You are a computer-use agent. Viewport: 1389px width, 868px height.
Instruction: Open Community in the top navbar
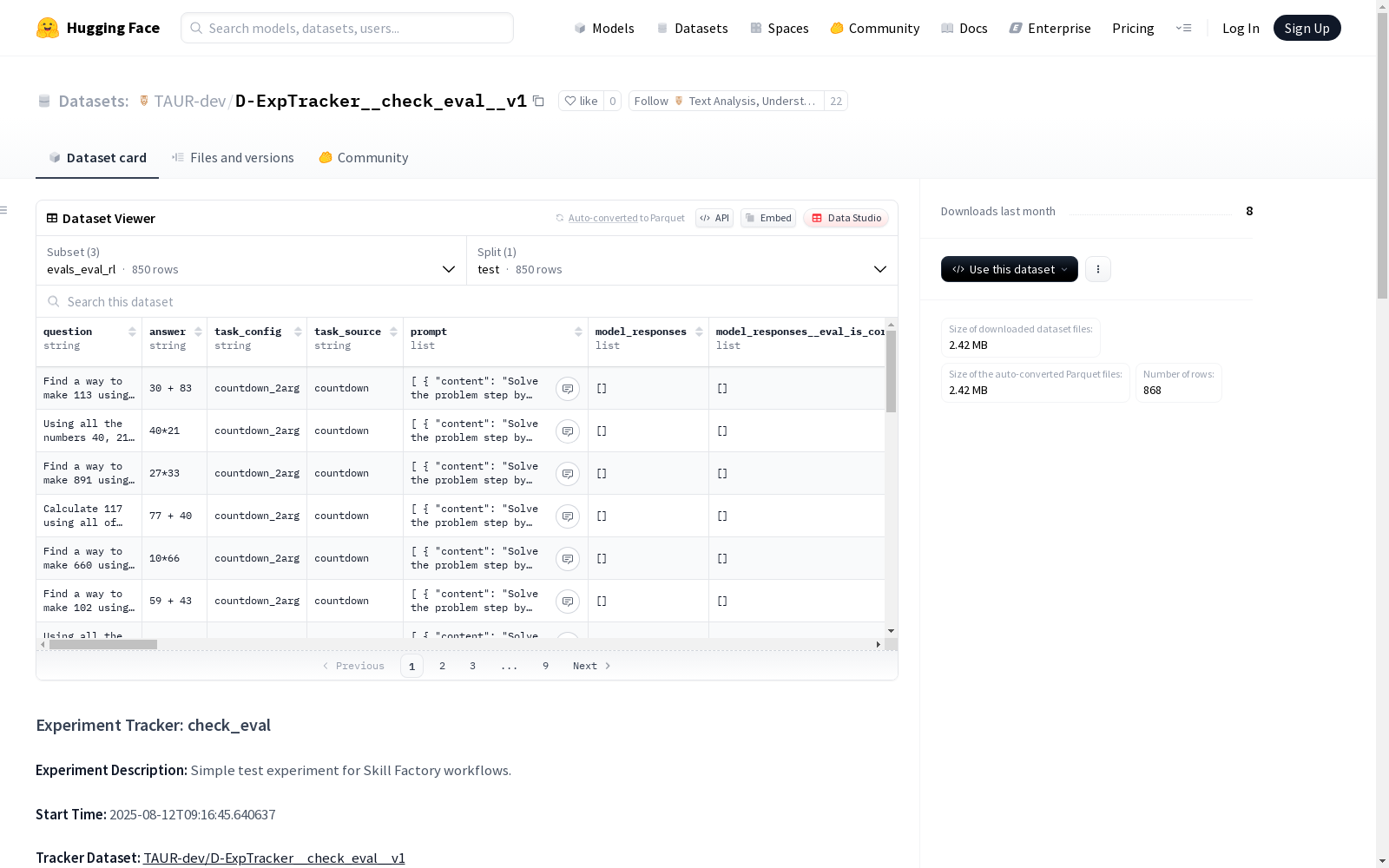pos(874,28)
